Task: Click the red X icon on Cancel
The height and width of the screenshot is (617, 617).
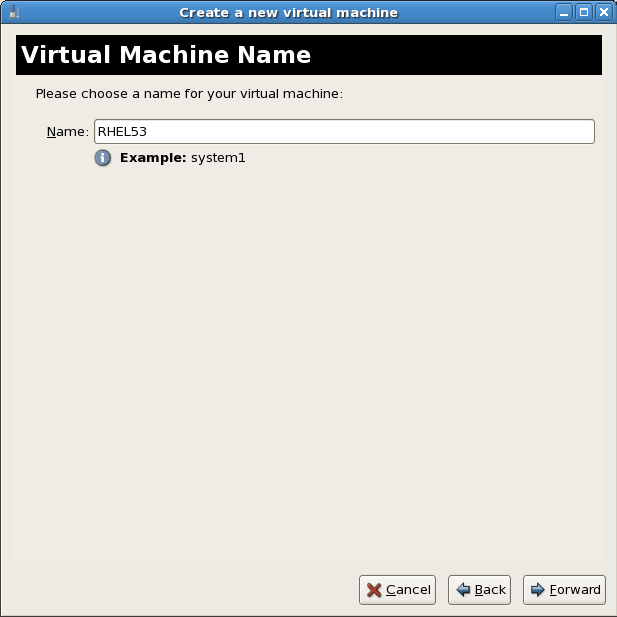Action: [374, 590]
